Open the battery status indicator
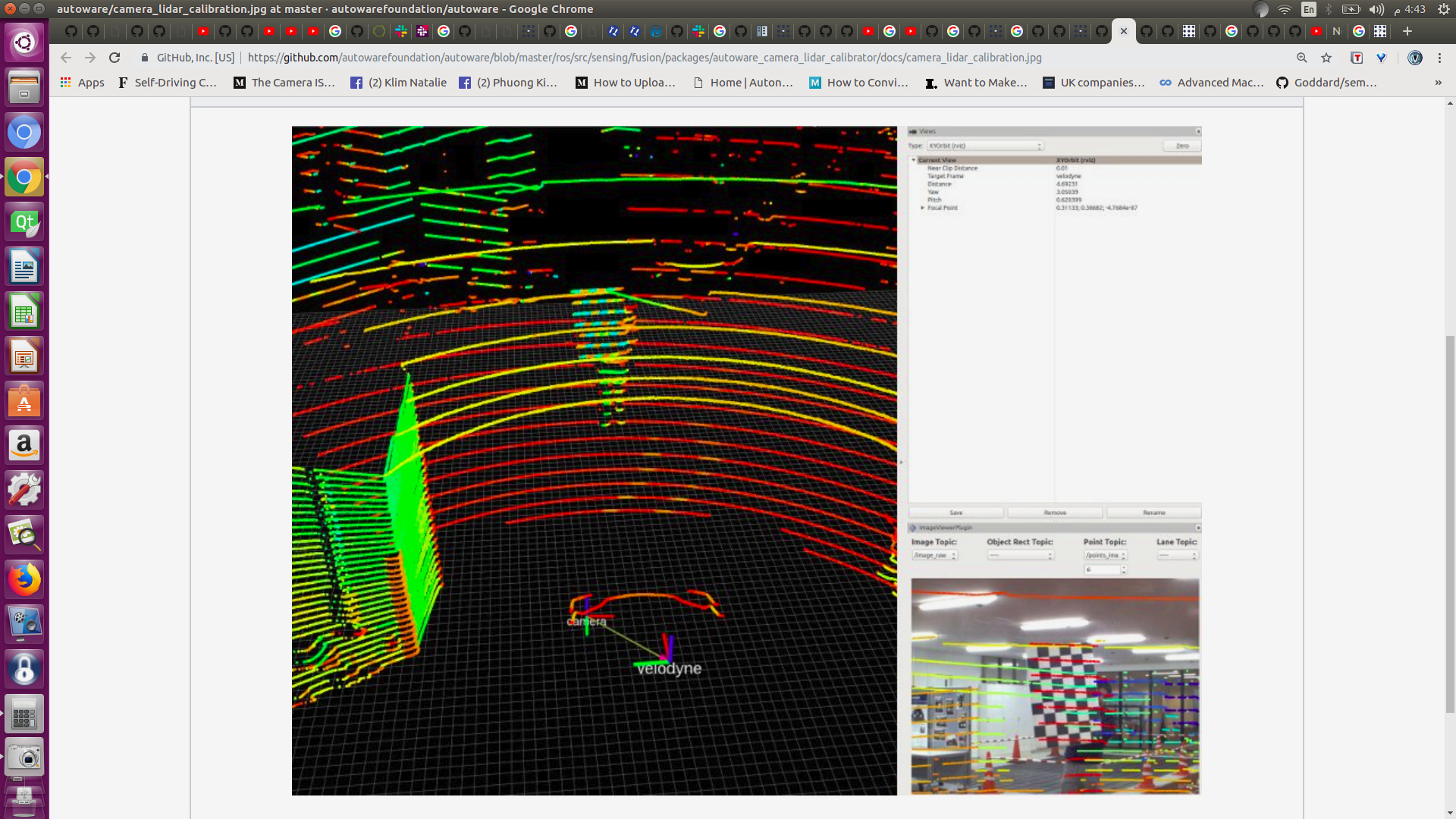 tap(1351, 9)
